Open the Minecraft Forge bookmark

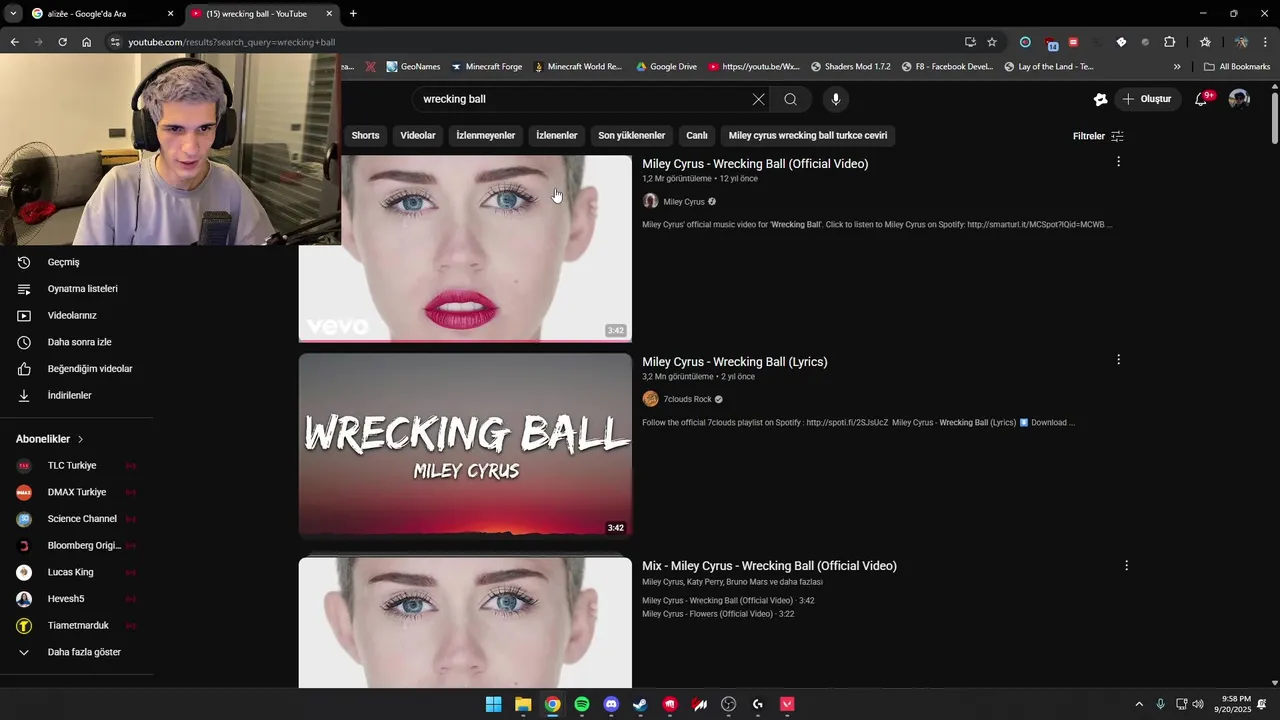(486, 67)
